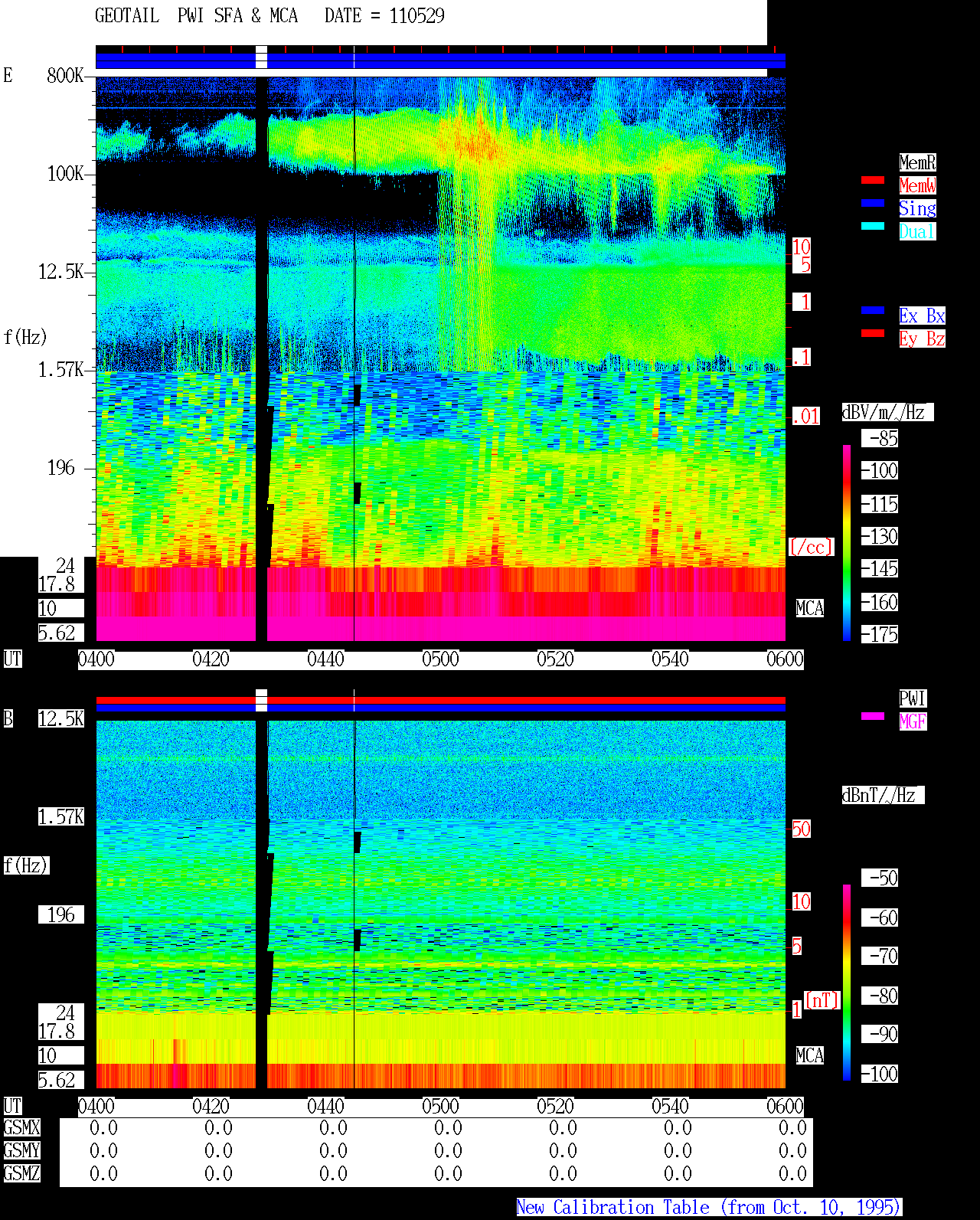The image size is (980, 1220).
Task: Click the B panel MCA label
Action: click(x=809, y=1056)
